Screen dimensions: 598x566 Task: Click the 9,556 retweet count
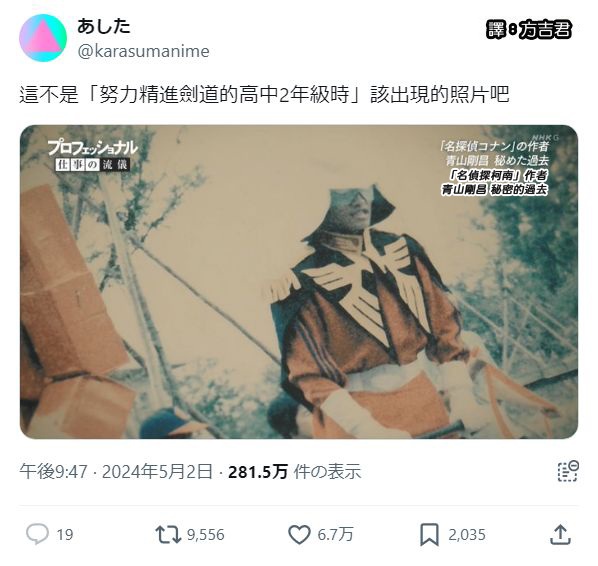point(206,535)
